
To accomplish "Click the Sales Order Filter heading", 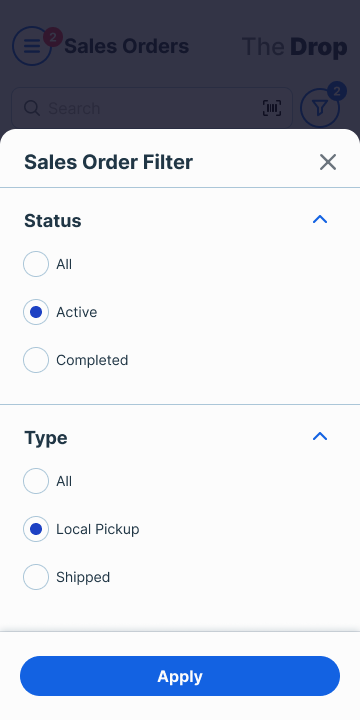I will tap(108, 162).
